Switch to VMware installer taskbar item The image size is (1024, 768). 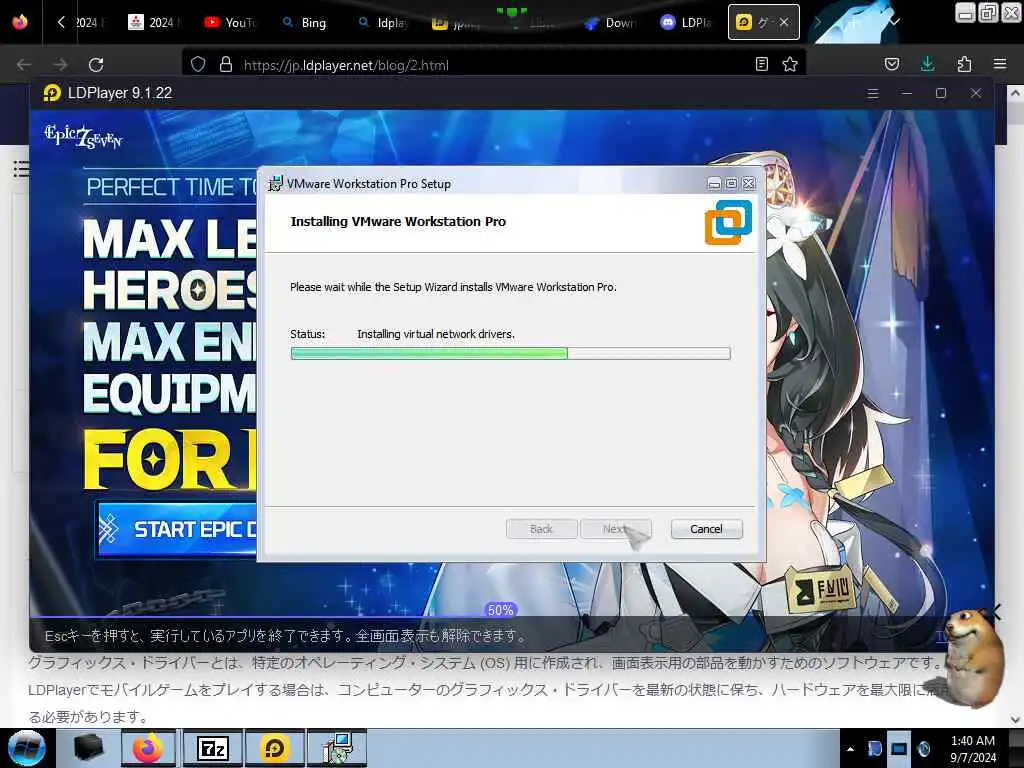point(338,748)
